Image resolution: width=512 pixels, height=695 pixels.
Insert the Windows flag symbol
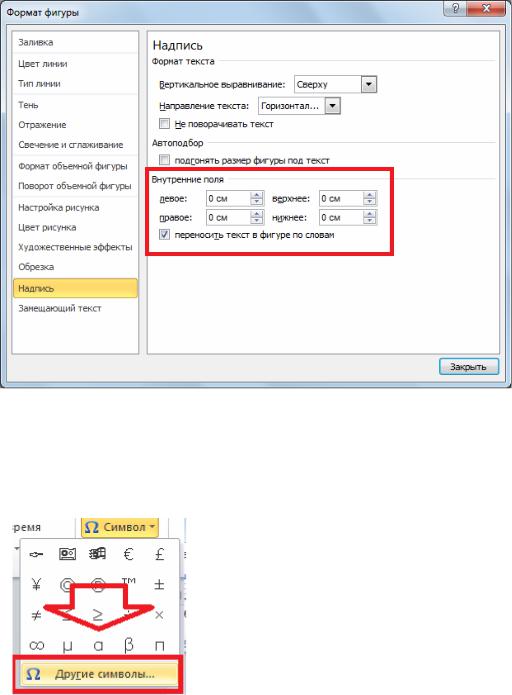coord(98,554)
